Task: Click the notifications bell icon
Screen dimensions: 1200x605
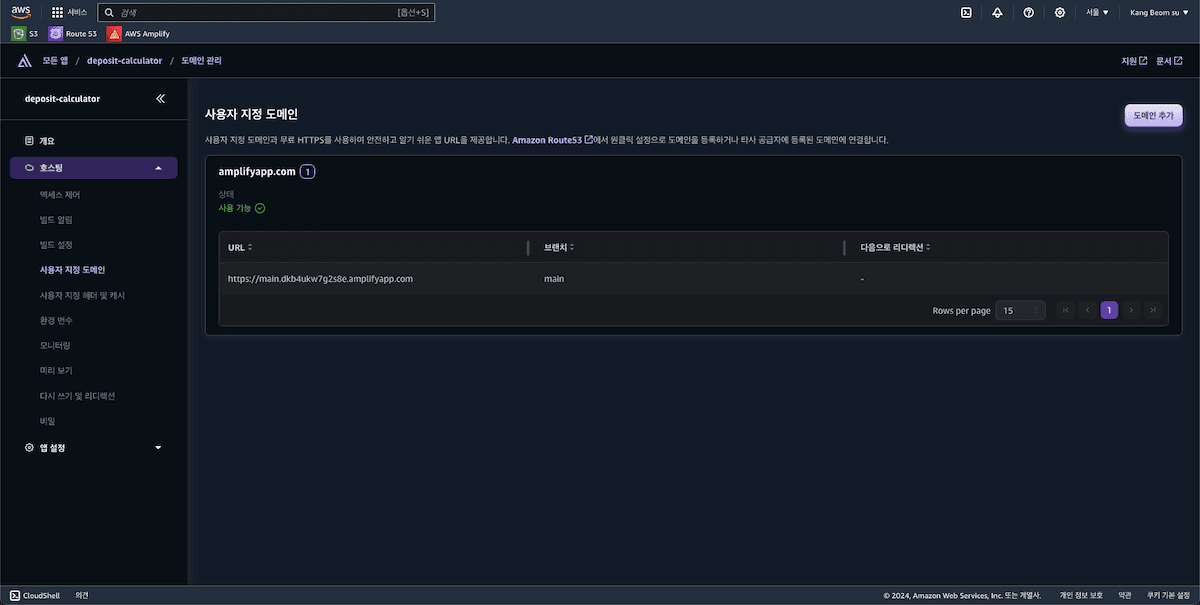Action: (997, 12)
